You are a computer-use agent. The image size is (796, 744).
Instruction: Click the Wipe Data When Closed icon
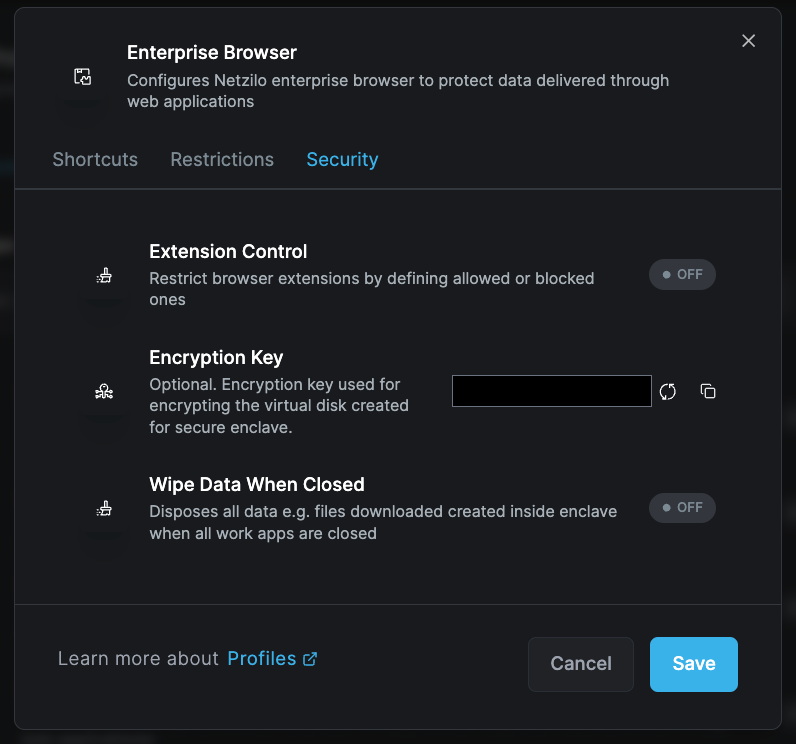click(104, 509)
